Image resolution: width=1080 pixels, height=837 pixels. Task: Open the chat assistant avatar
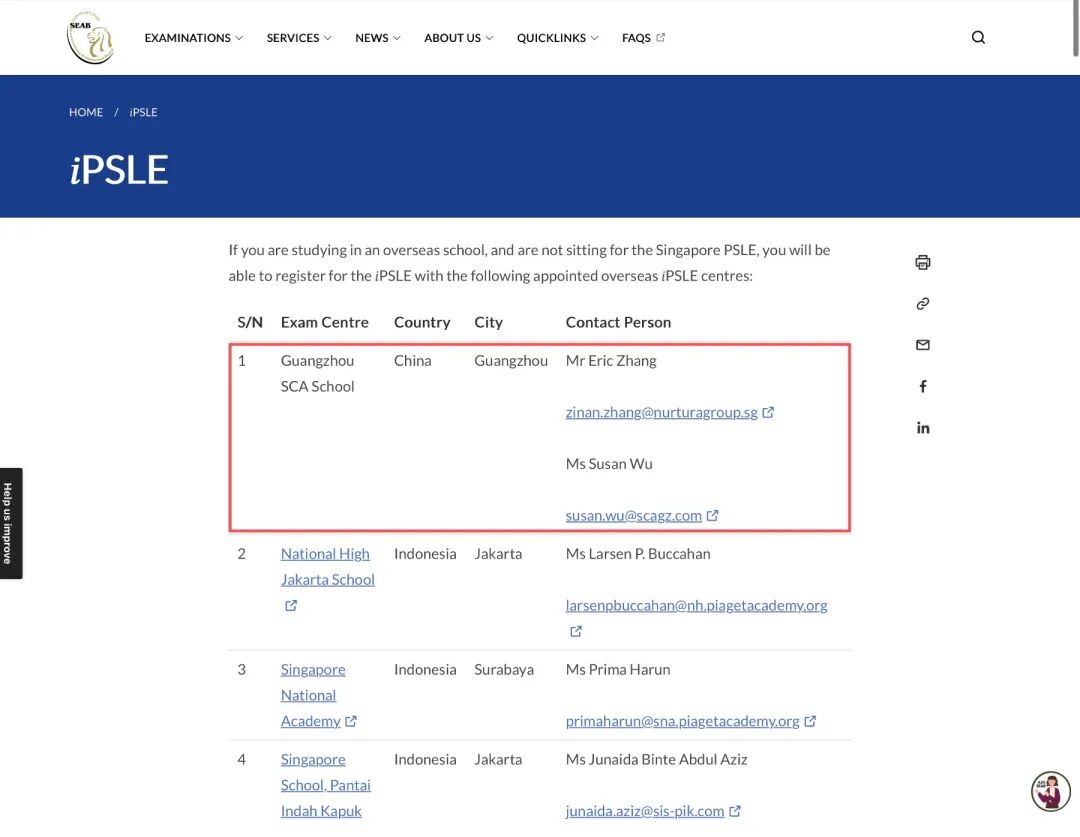1050,791
